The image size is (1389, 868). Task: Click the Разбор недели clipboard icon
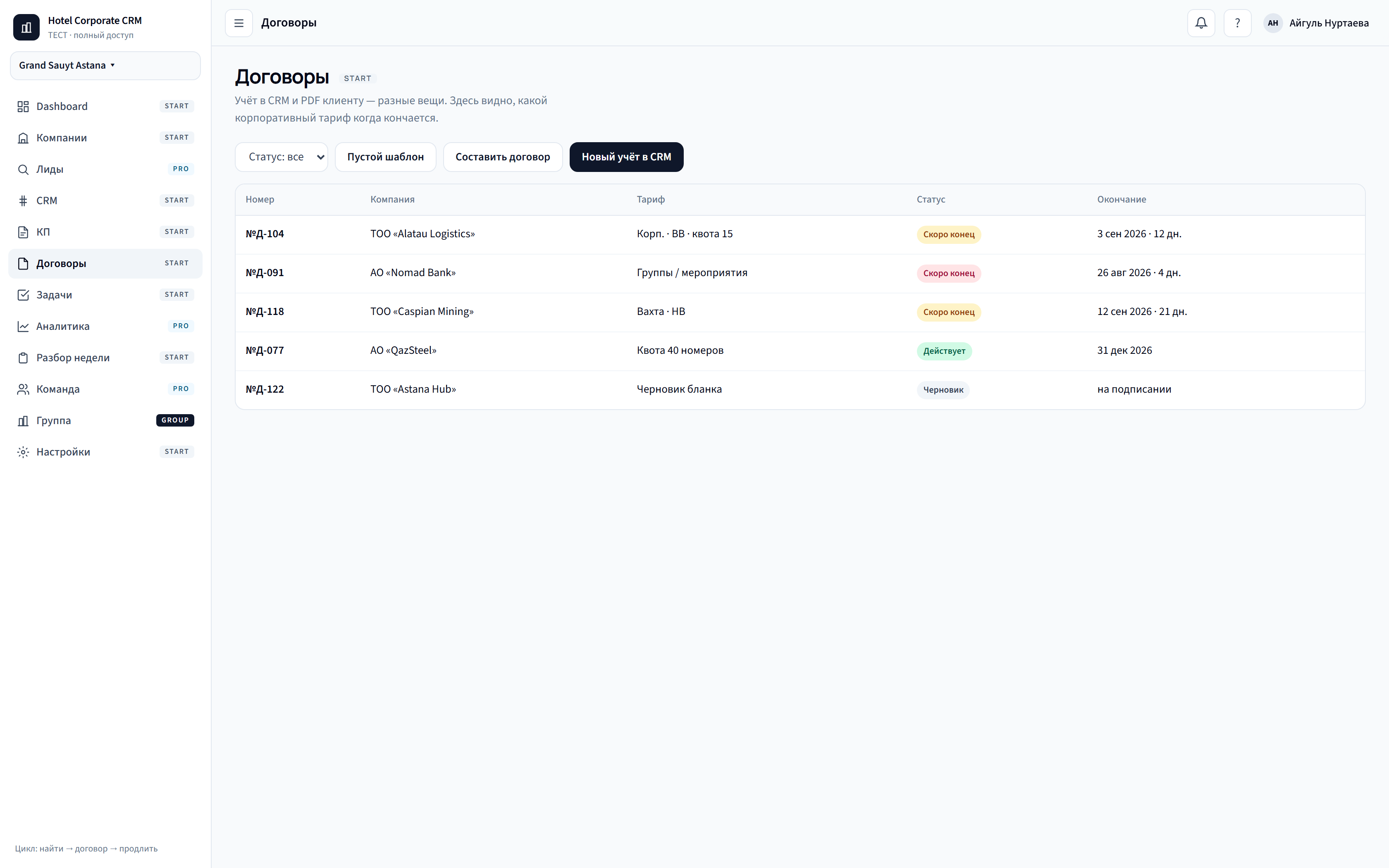coord(23,358)
